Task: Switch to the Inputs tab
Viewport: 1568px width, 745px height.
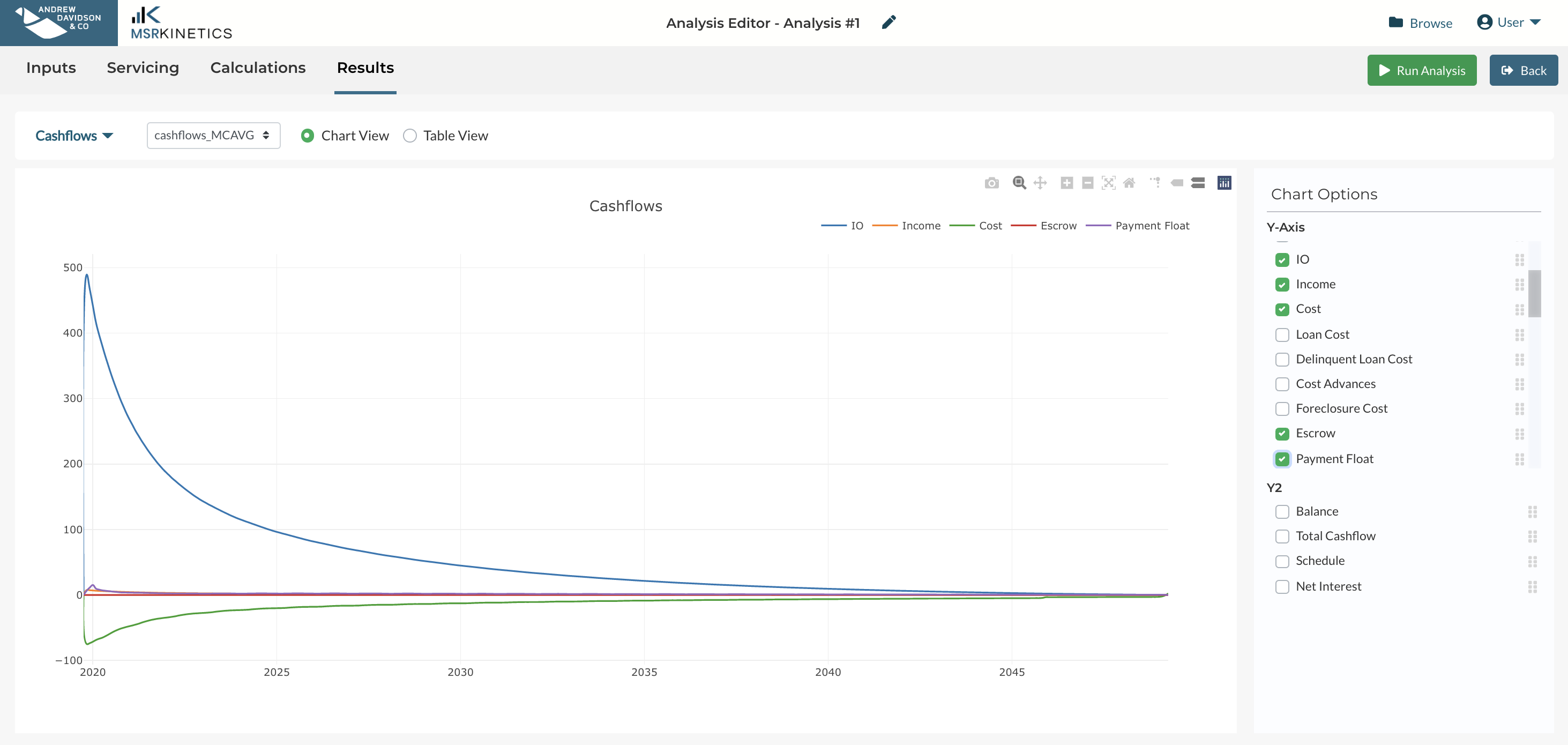Action: [50, 68]
